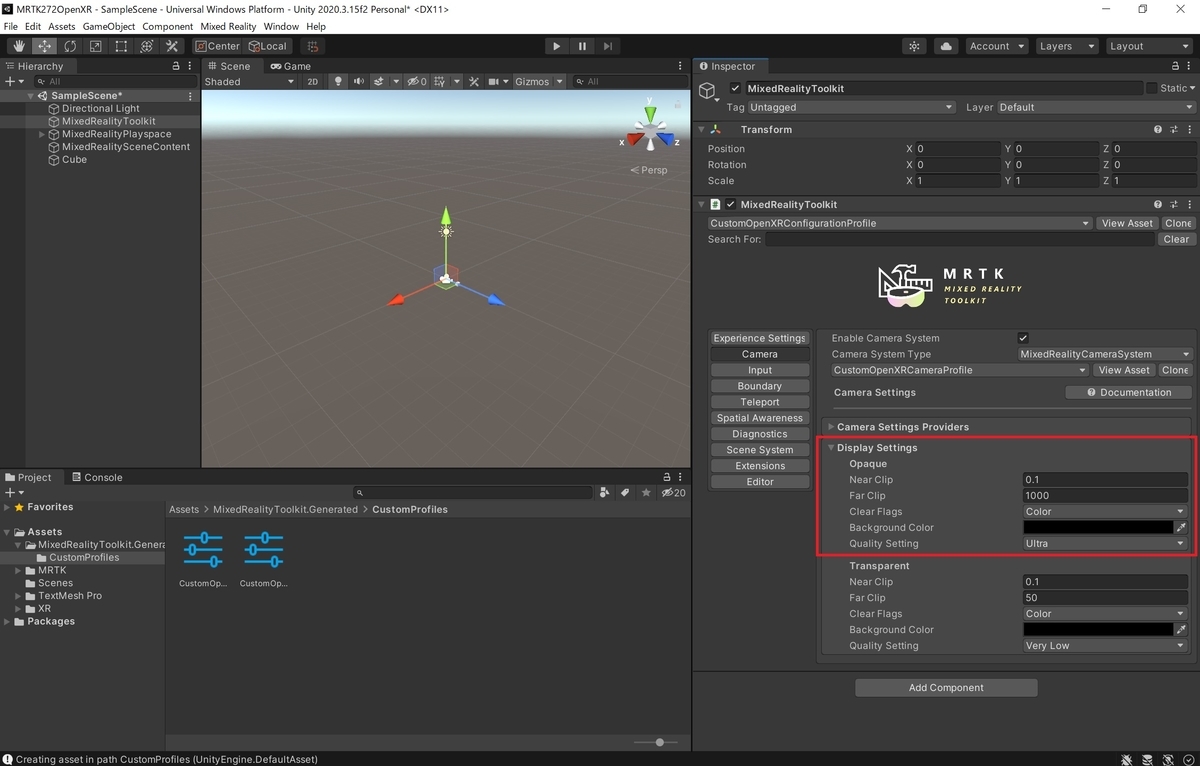Open color picker eyedropper for Opaque background
The image size is (1200, 766).
(x=1181, y=528)
